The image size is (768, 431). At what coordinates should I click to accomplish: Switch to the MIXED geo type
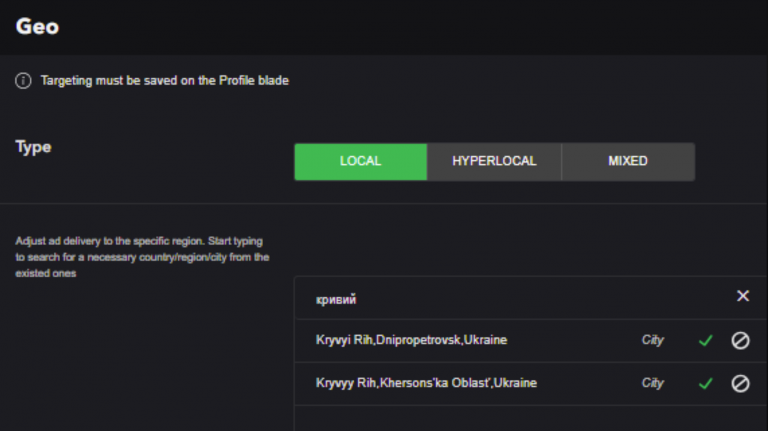[x=628, y=162]
